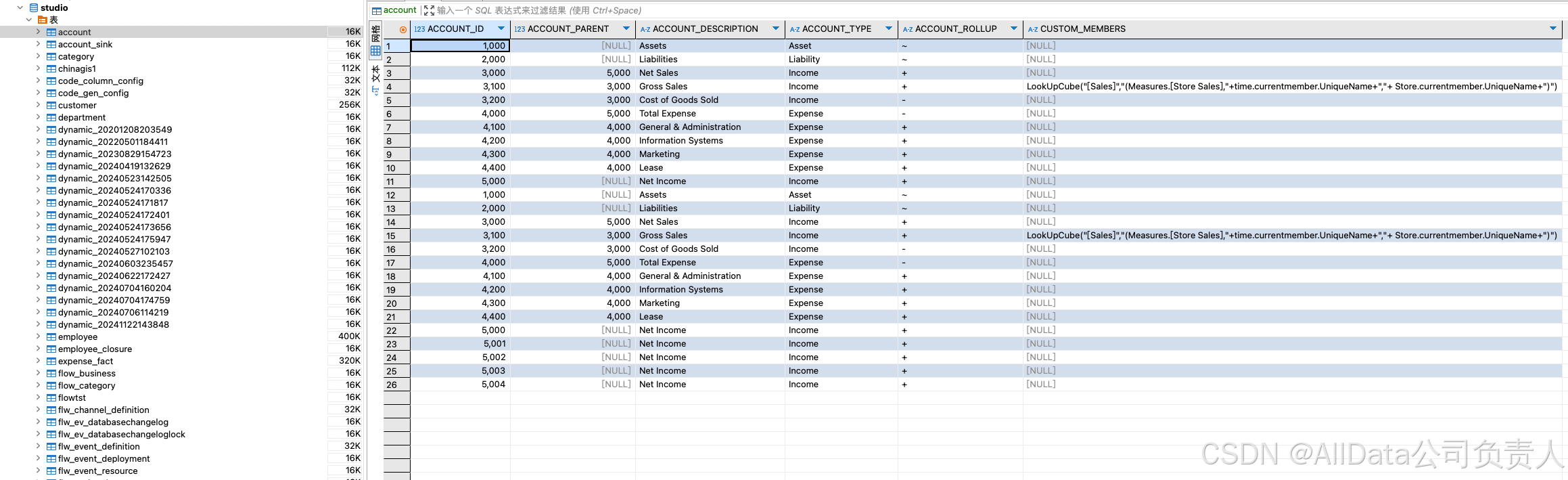Click the table icon beside account_sink
This screenshot has width=1568, height=480.
(x=51, y=44)
